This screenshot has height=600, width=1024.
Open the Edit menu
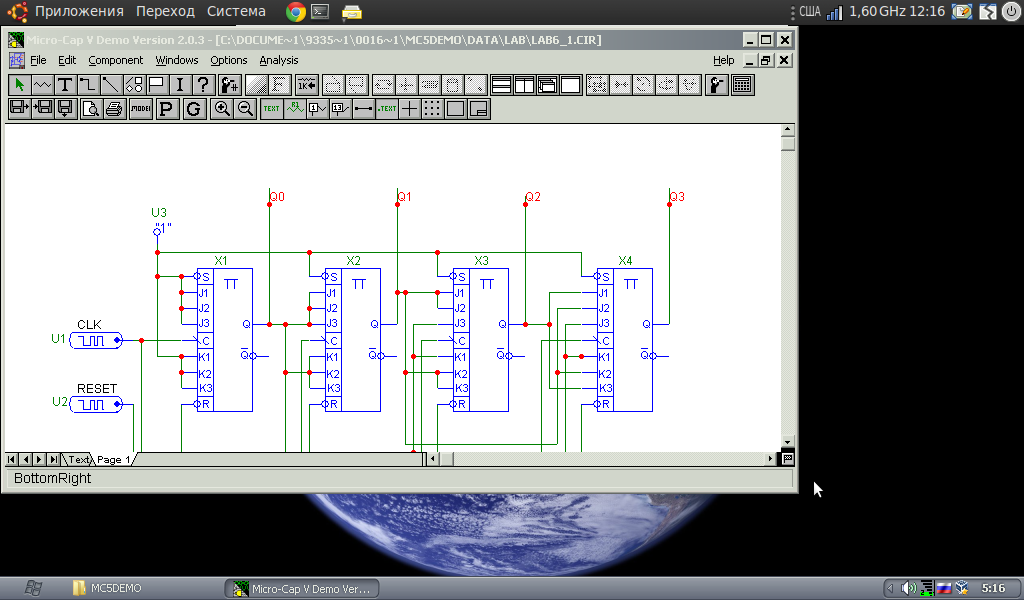[67, 60]
